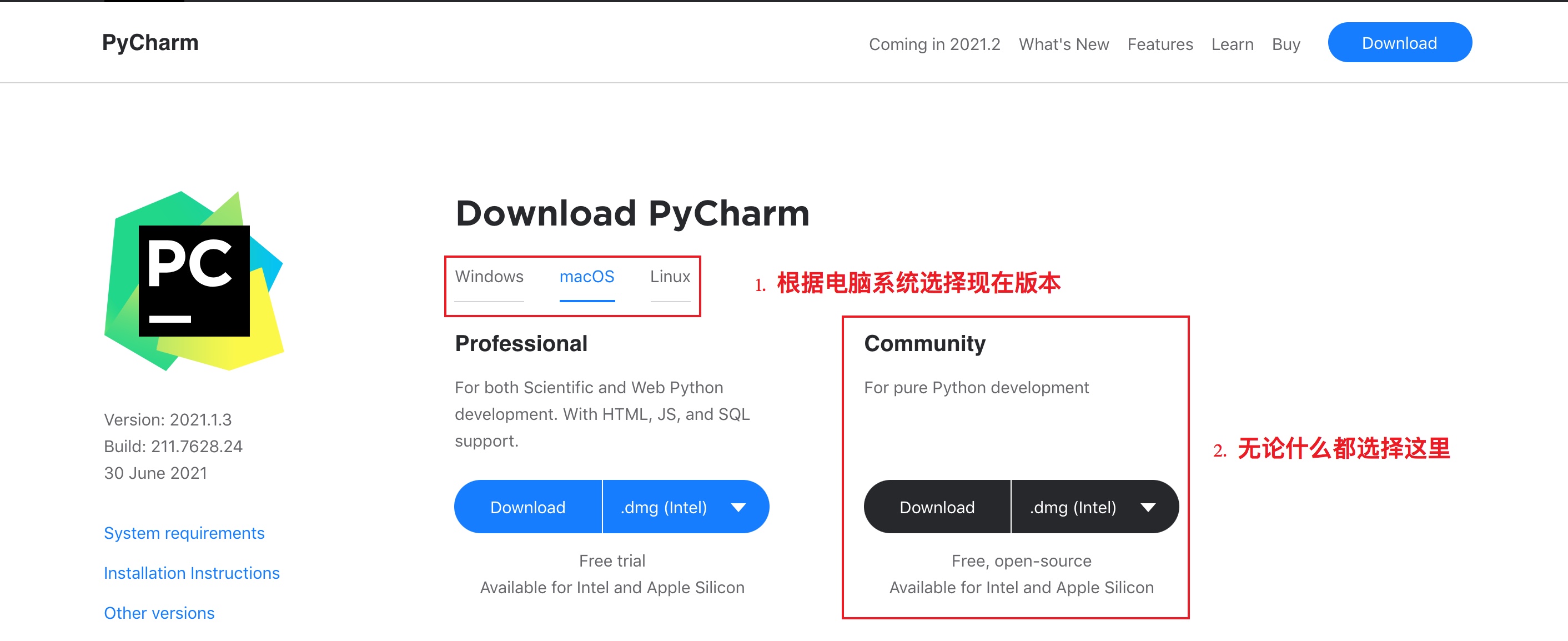
Task: Open System requirements link
Action: (x=184, y=533)
